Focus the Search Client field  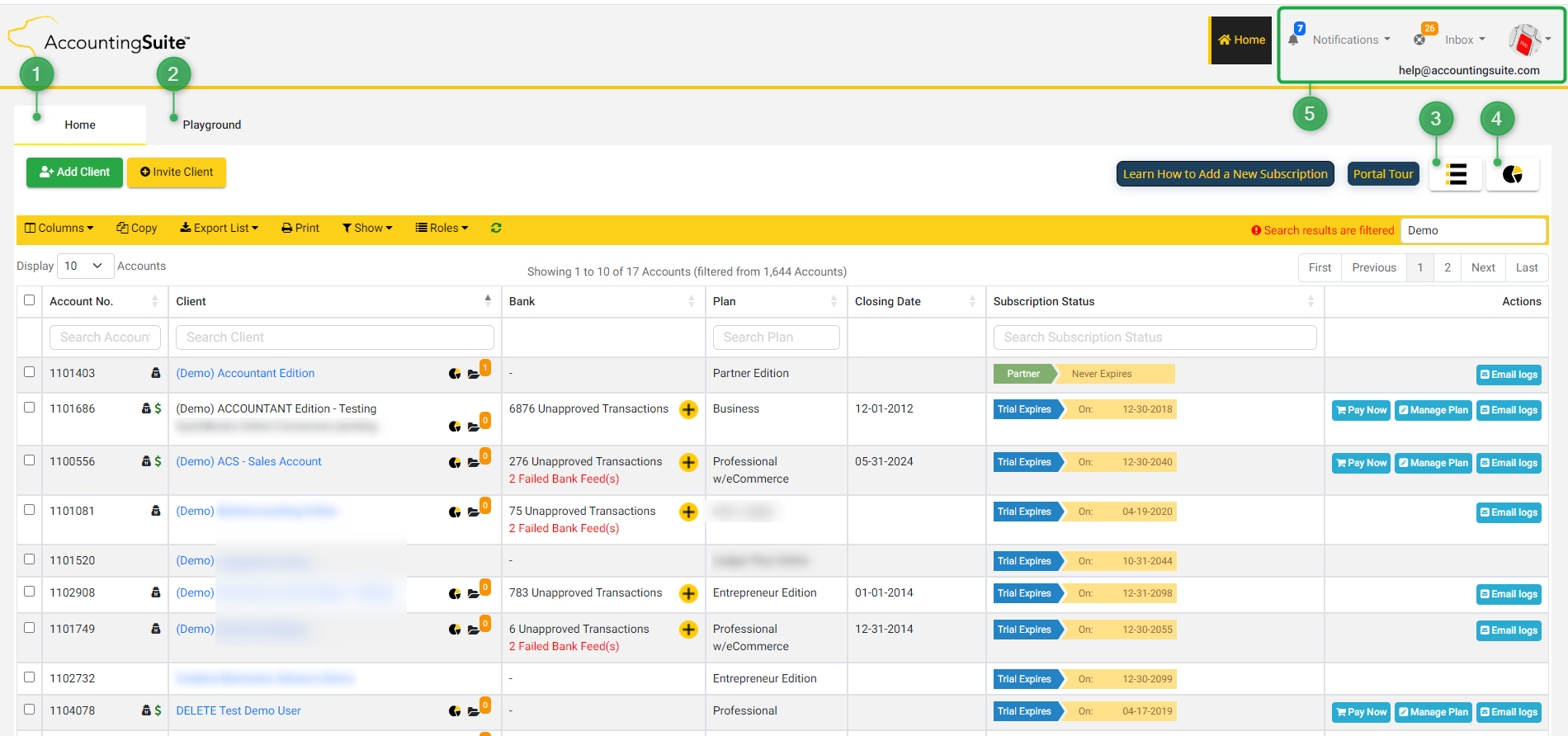coord(335,337)
